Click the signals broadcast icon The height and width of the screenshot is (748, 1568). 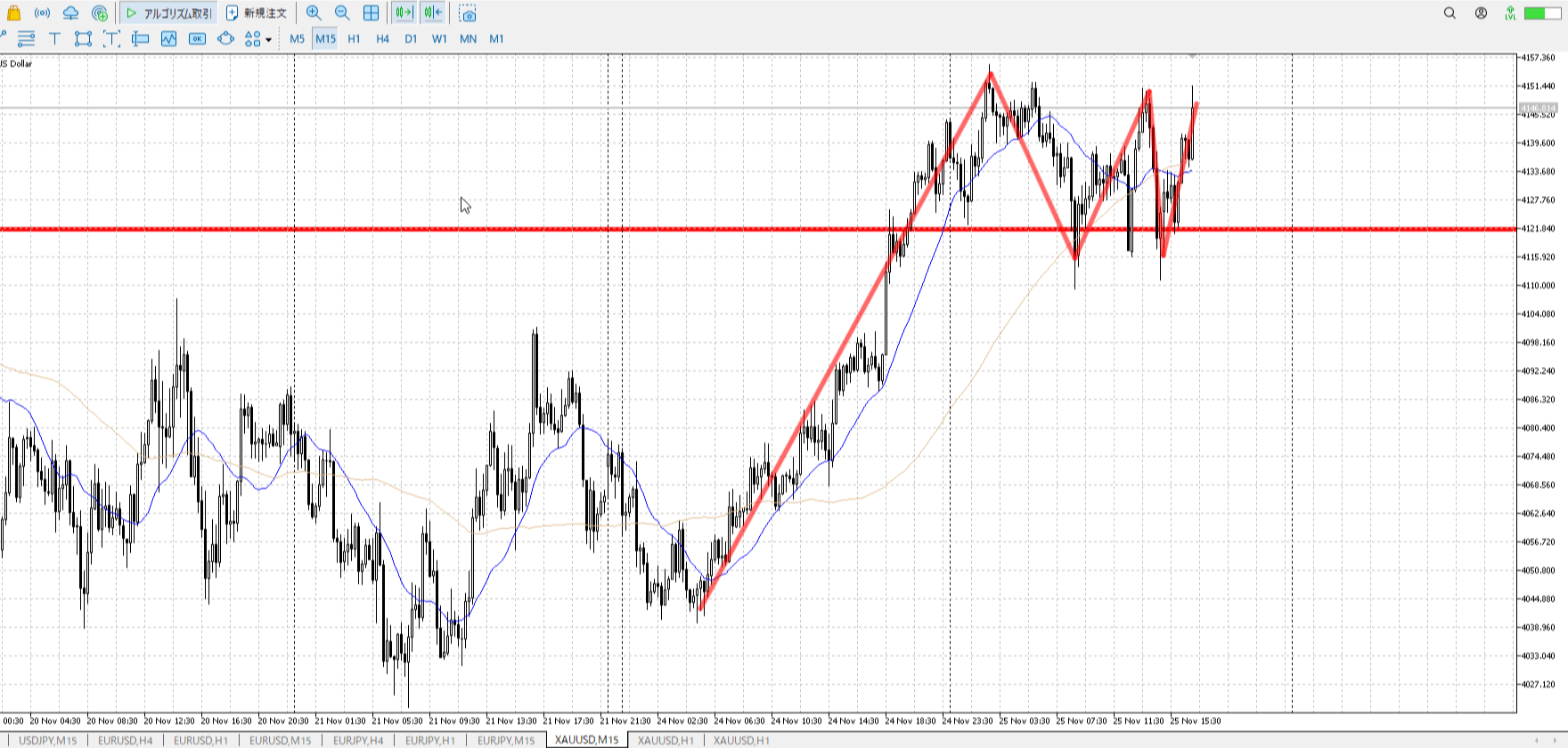(x=42, y=13)
